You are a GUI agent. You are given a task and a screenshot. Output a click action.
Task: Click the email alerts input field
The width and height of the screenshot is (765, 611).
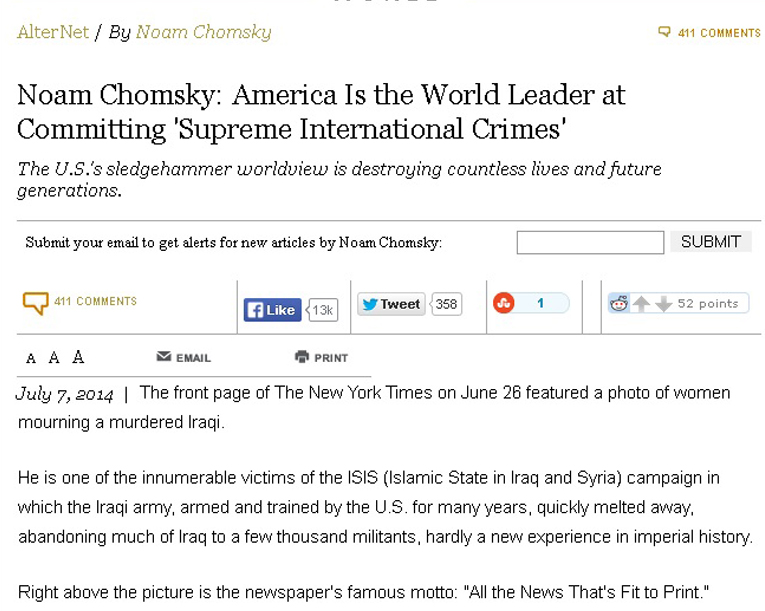click(590, 242)
